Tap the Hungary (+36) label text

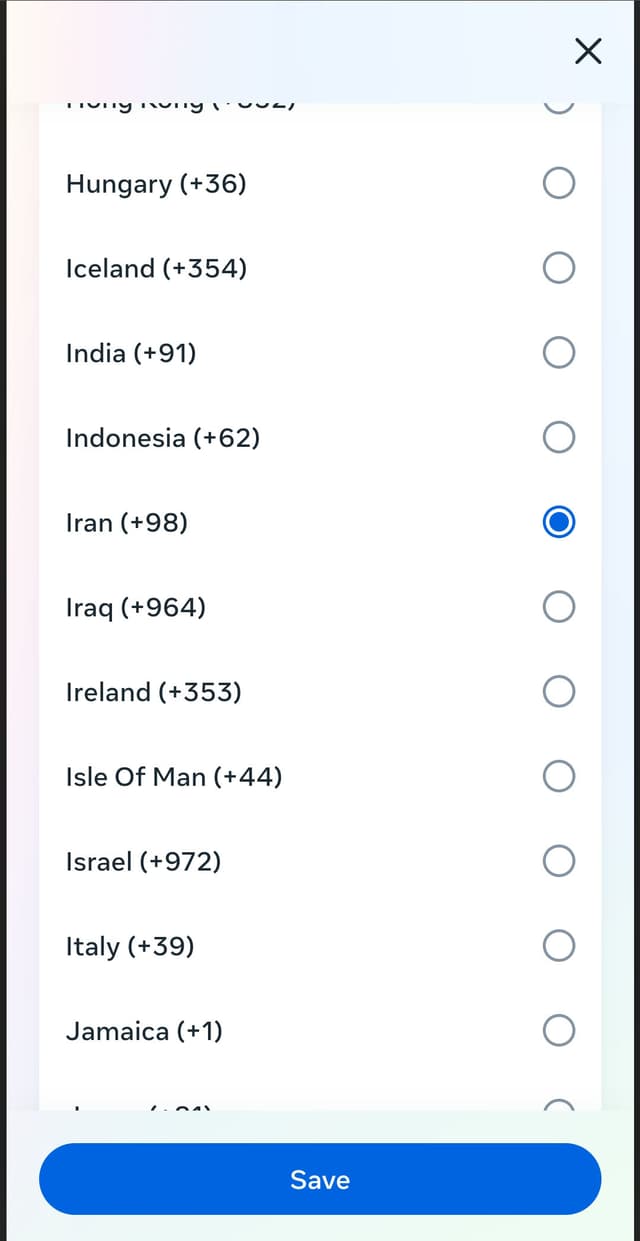(x=156, y=184)
